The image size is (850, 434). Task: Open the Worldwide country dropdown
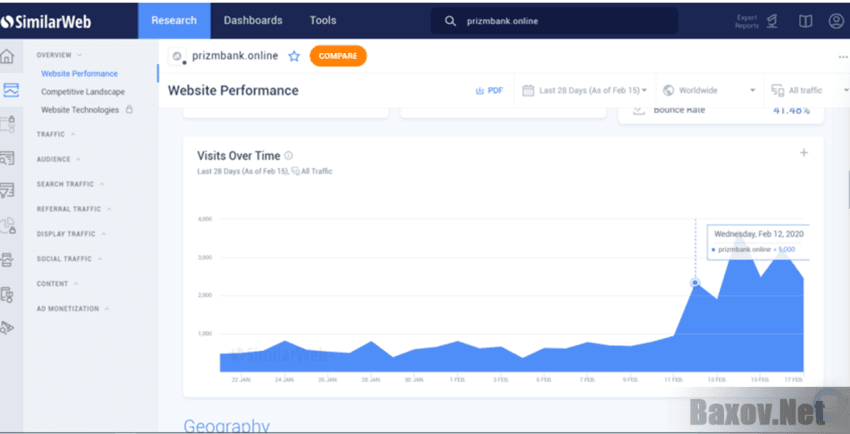[710, 90]
